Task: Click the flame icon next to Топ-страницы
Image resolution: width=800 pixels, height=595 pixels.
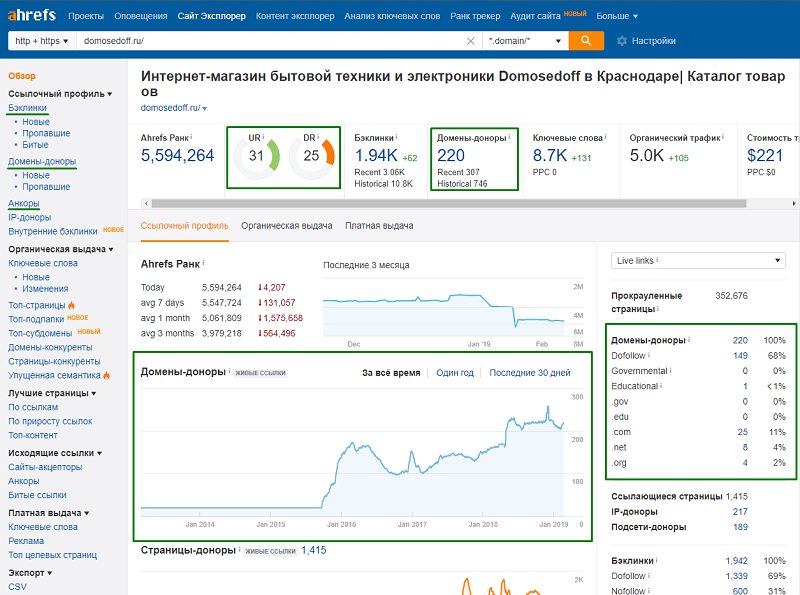Action: pyautogui.click(x=71, y=305)
